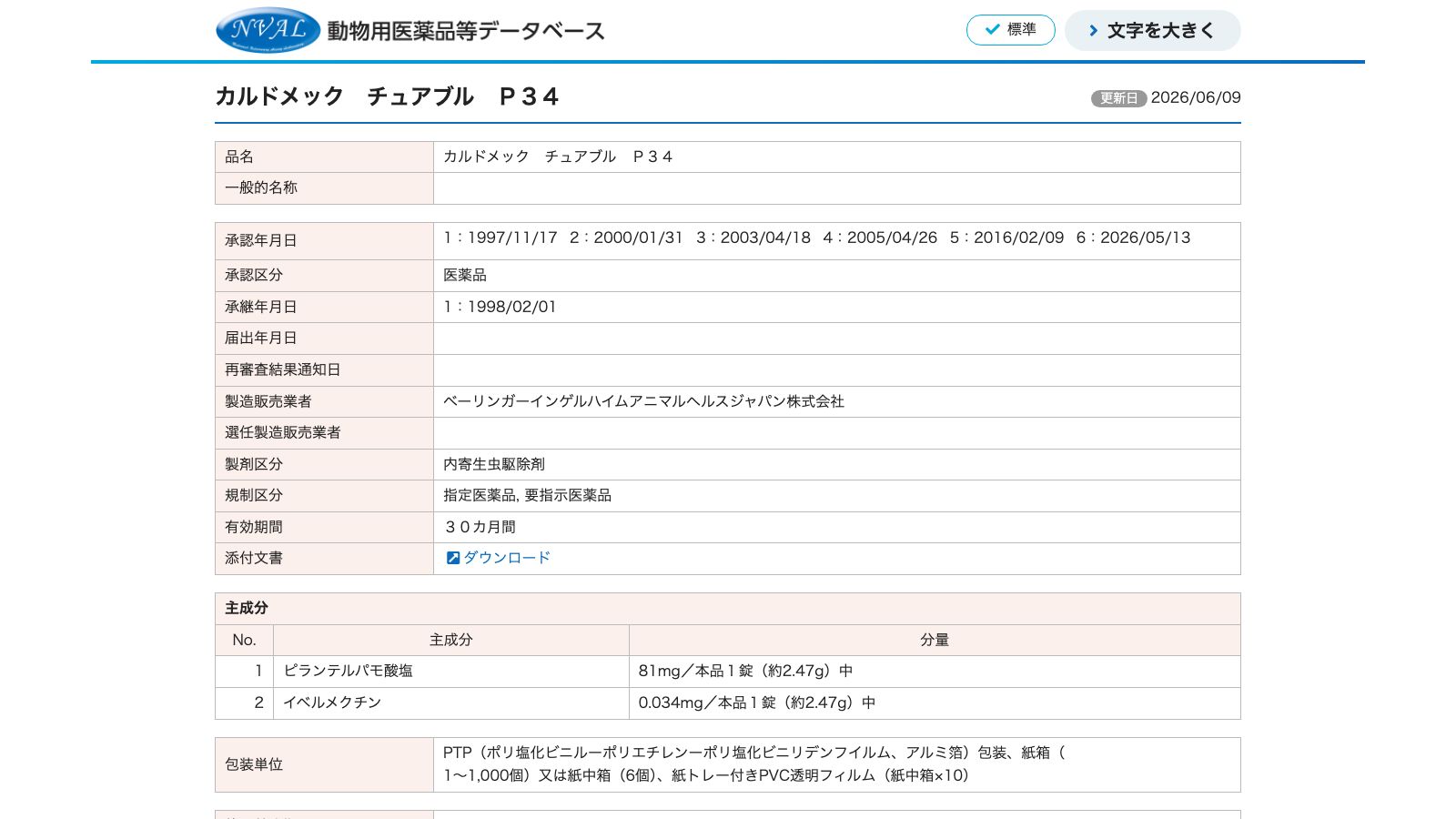Click the 包装単位 row label

pyautogui.click(x=324, y=764)
